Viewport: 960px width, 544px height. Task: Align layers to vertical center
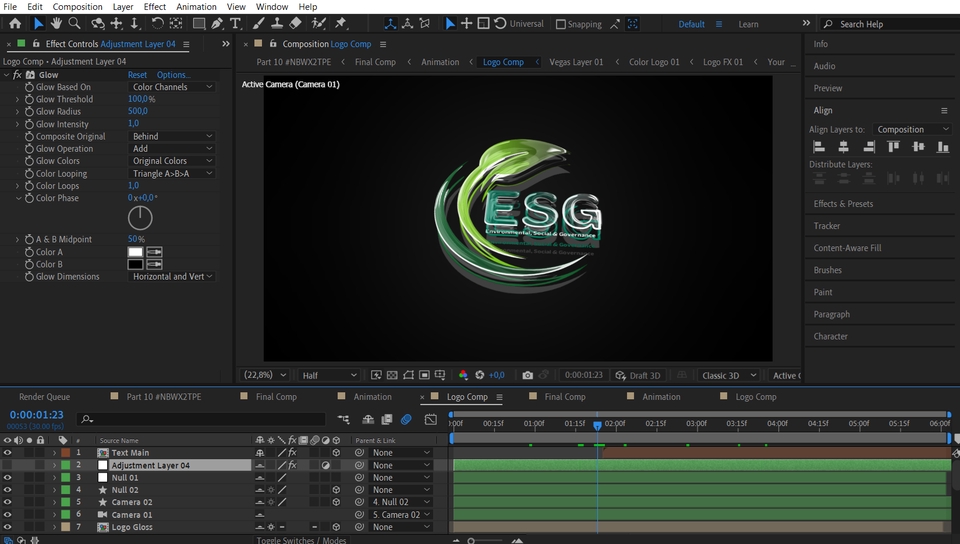918,147
